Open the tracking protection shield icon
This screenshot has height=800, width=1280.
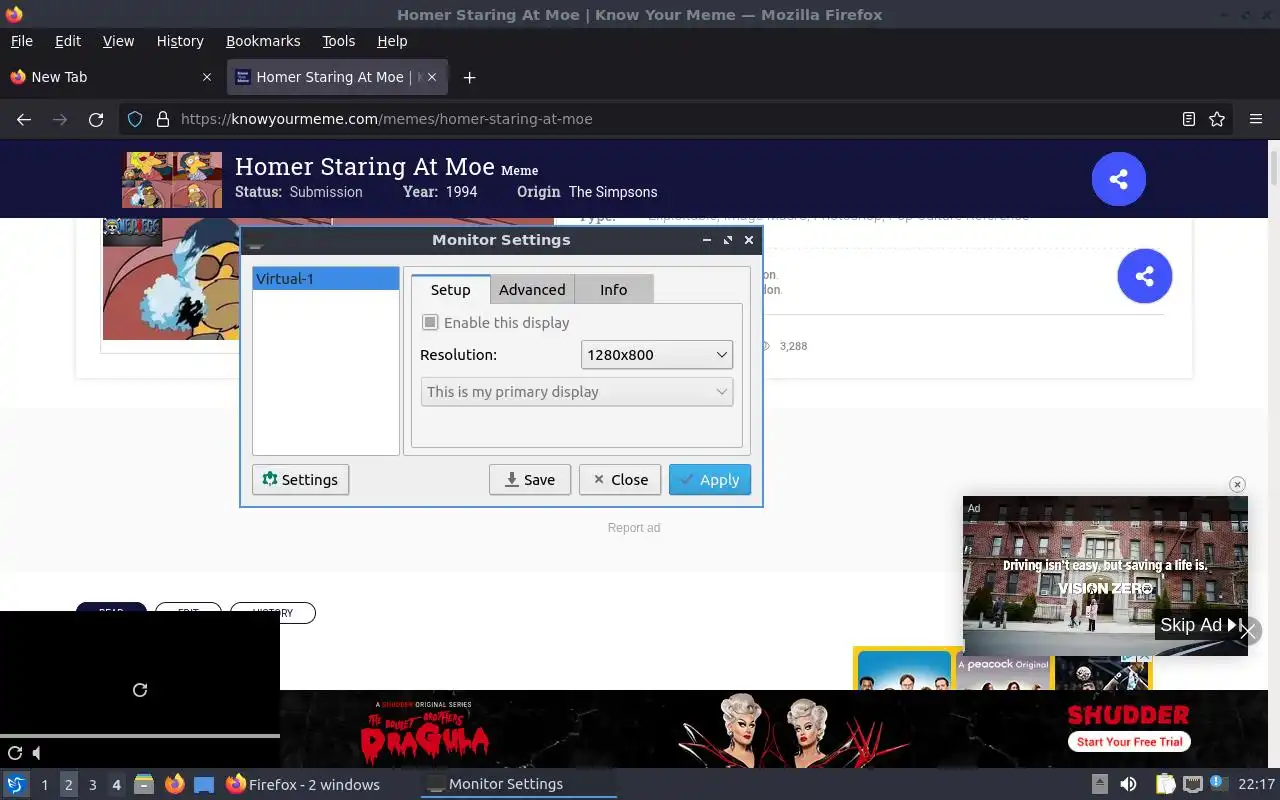135,119
